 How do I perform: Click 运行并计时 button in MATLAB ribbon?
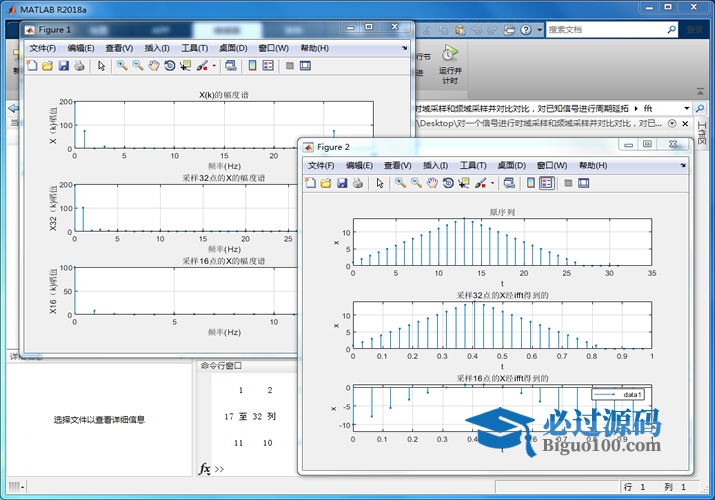[x=450, y=65]
